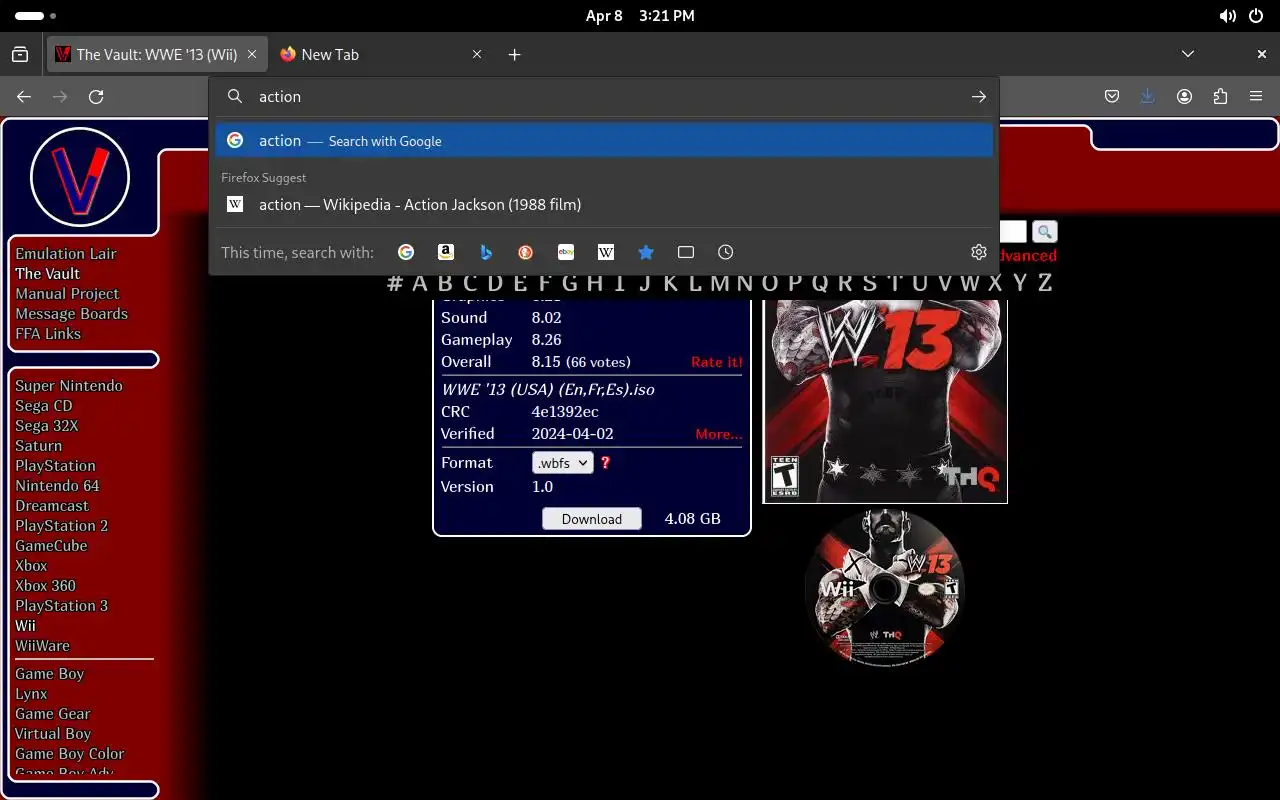Screen dimensions: 1280x800
Task: View the WWE '13 Wii disc image
Action: 885,590
